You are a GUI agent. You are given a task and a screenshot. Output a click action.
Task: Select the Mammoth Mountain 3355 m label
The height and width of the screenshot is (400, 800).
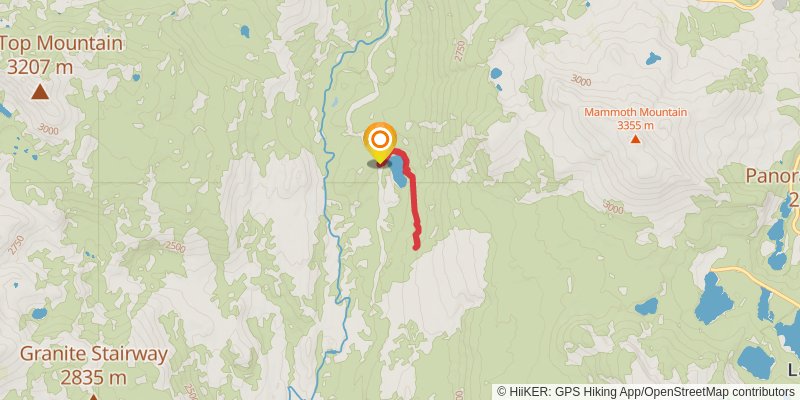coord(635,118)
